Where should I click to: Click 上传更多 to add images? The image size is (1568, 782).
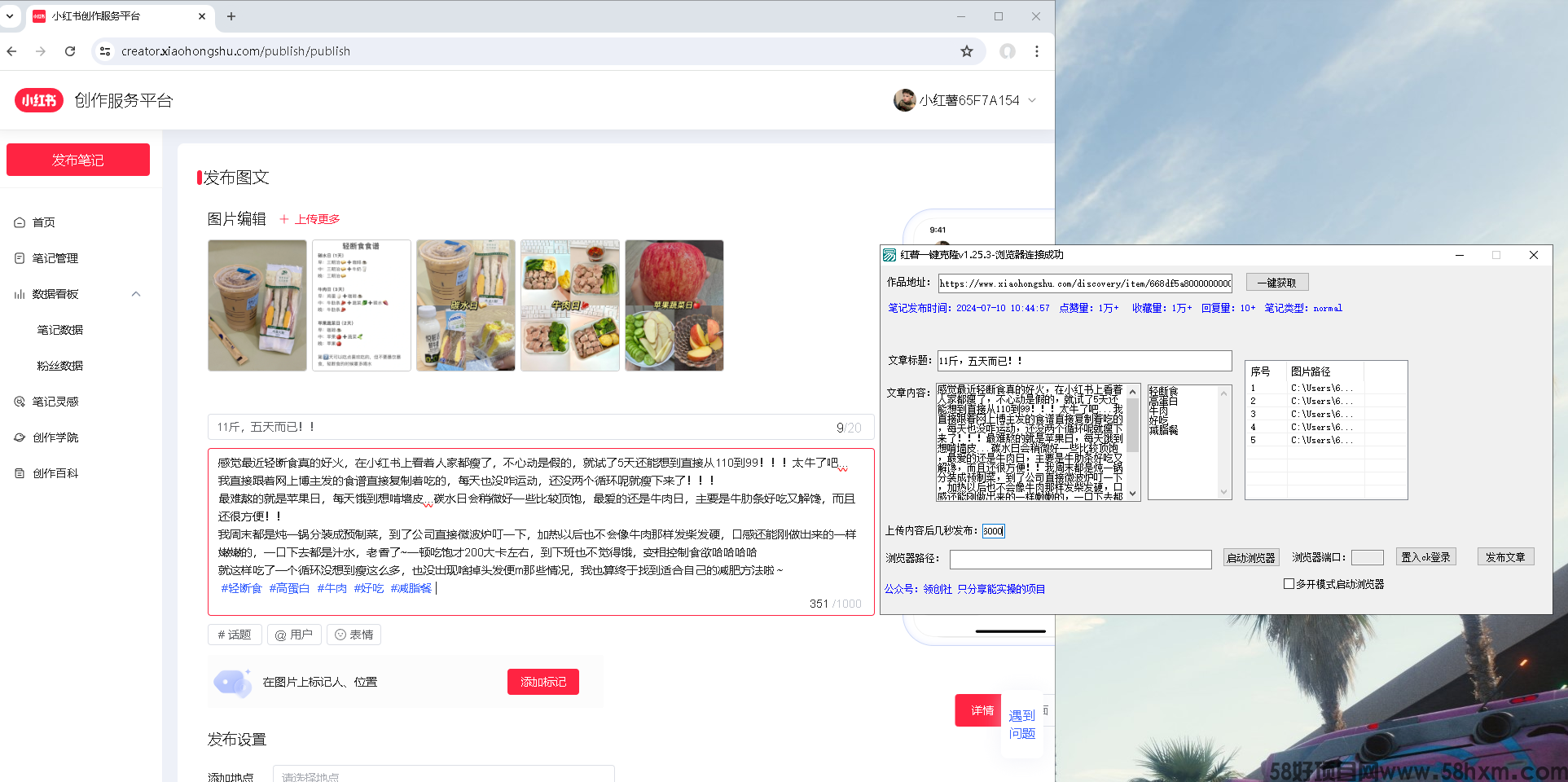(310, 219)
